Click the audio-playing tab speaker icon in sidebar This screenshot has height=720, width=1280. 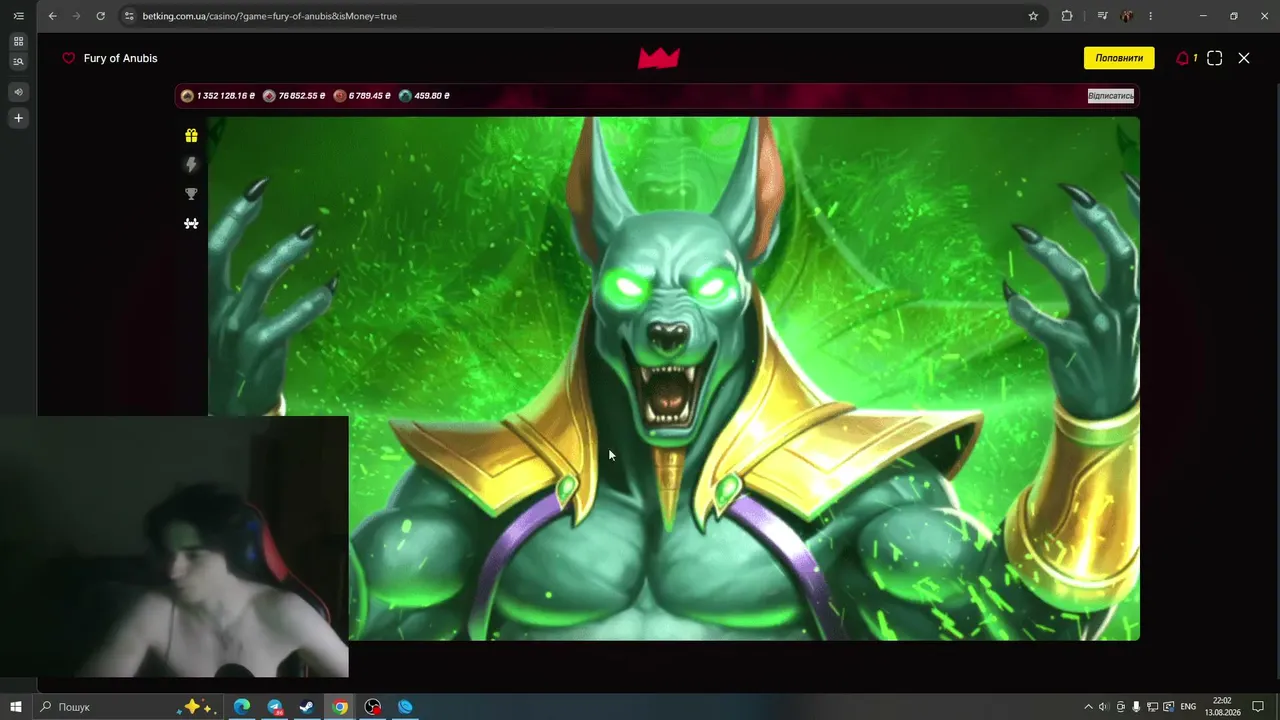point(18,92)
